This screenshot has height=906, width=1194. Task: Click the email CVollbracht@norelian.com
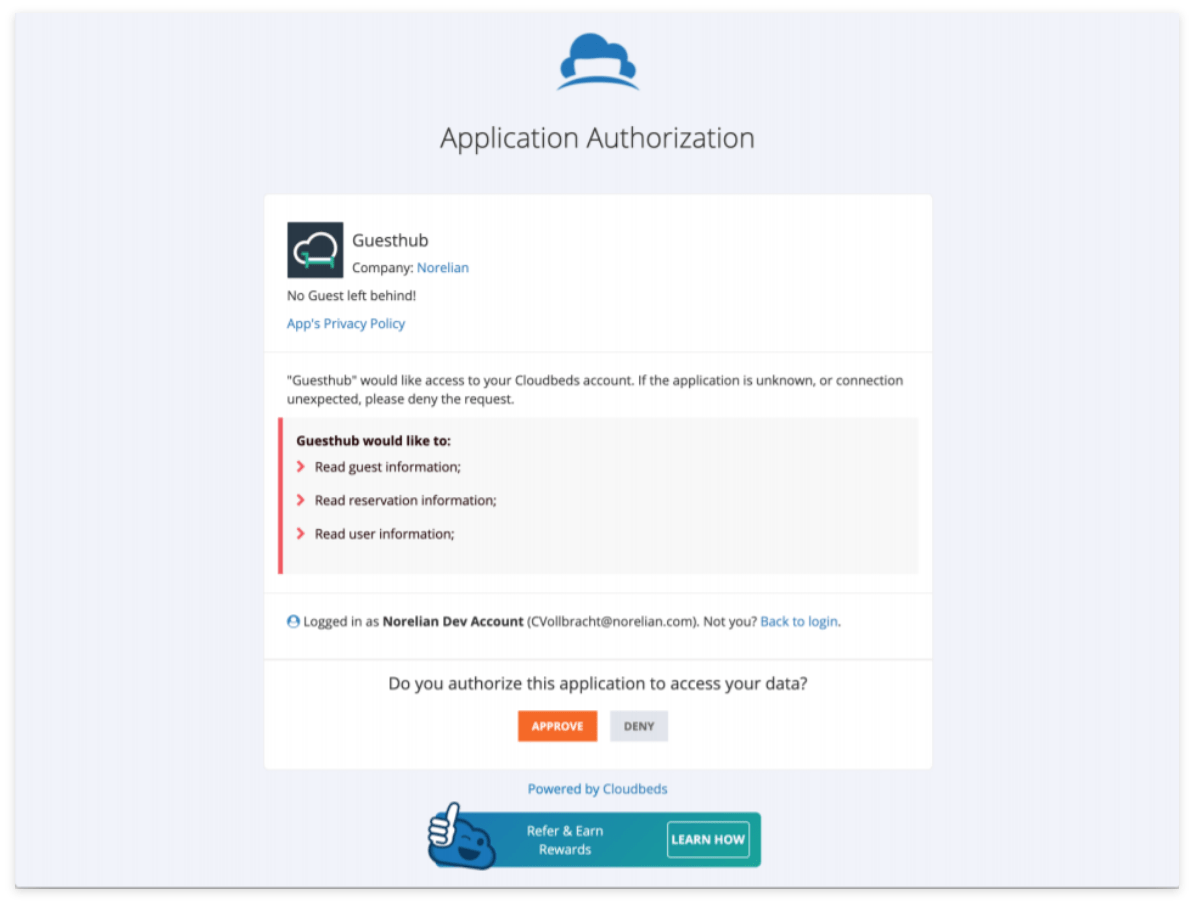[x=611, y=621]
